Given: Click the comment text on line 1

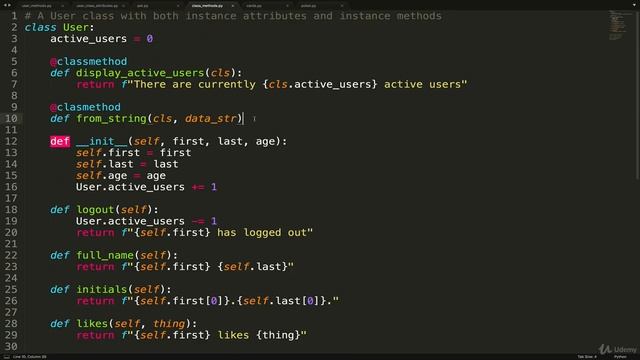Looking at the screenshot, I should click(x=233, y=16).
